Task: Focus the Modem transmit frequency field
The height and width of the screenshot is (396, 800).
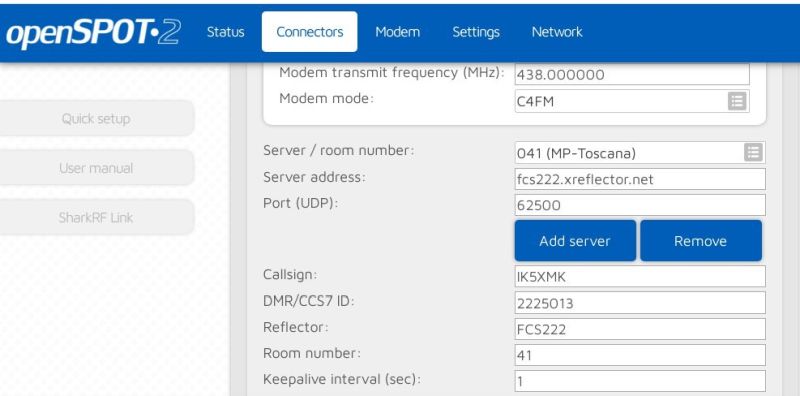Action: [x=632, y=75]
